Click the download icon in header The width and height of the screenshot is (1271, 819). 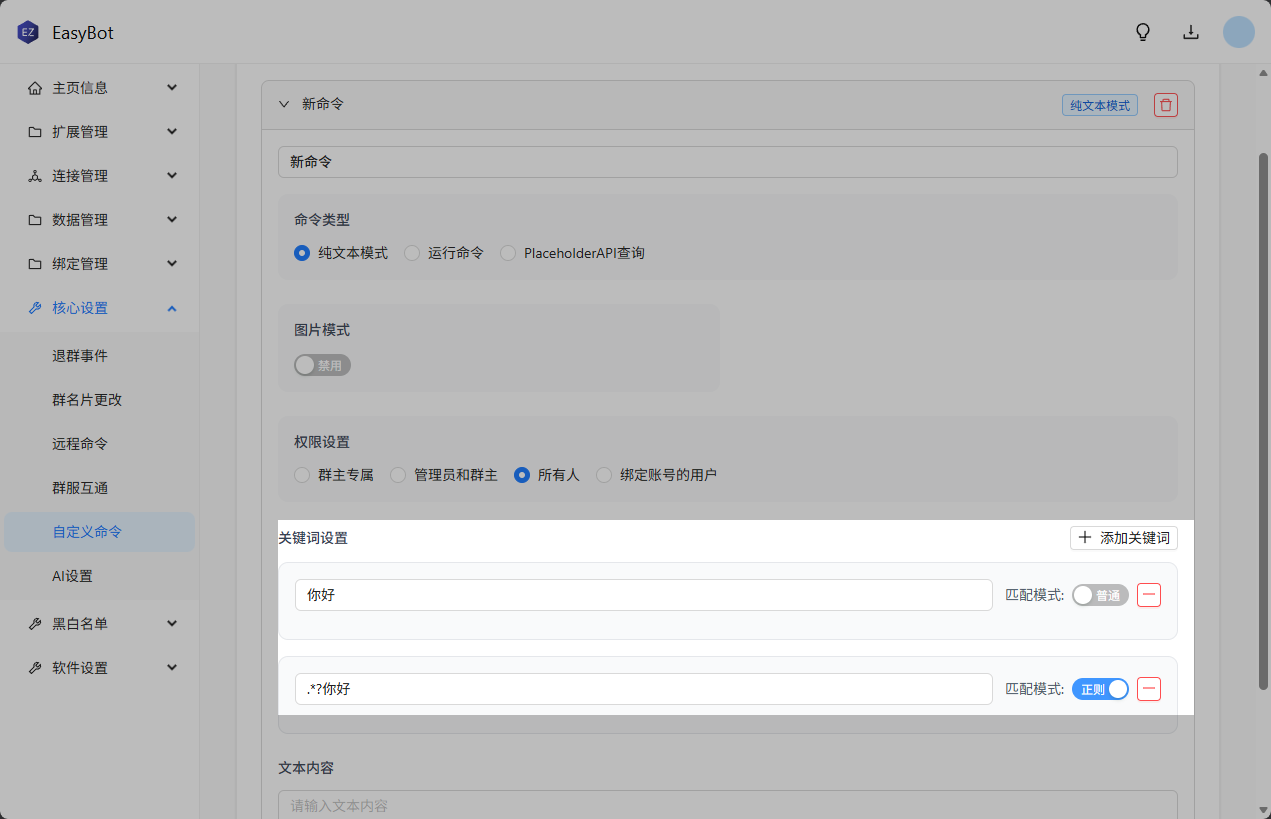pos(1191,32)
